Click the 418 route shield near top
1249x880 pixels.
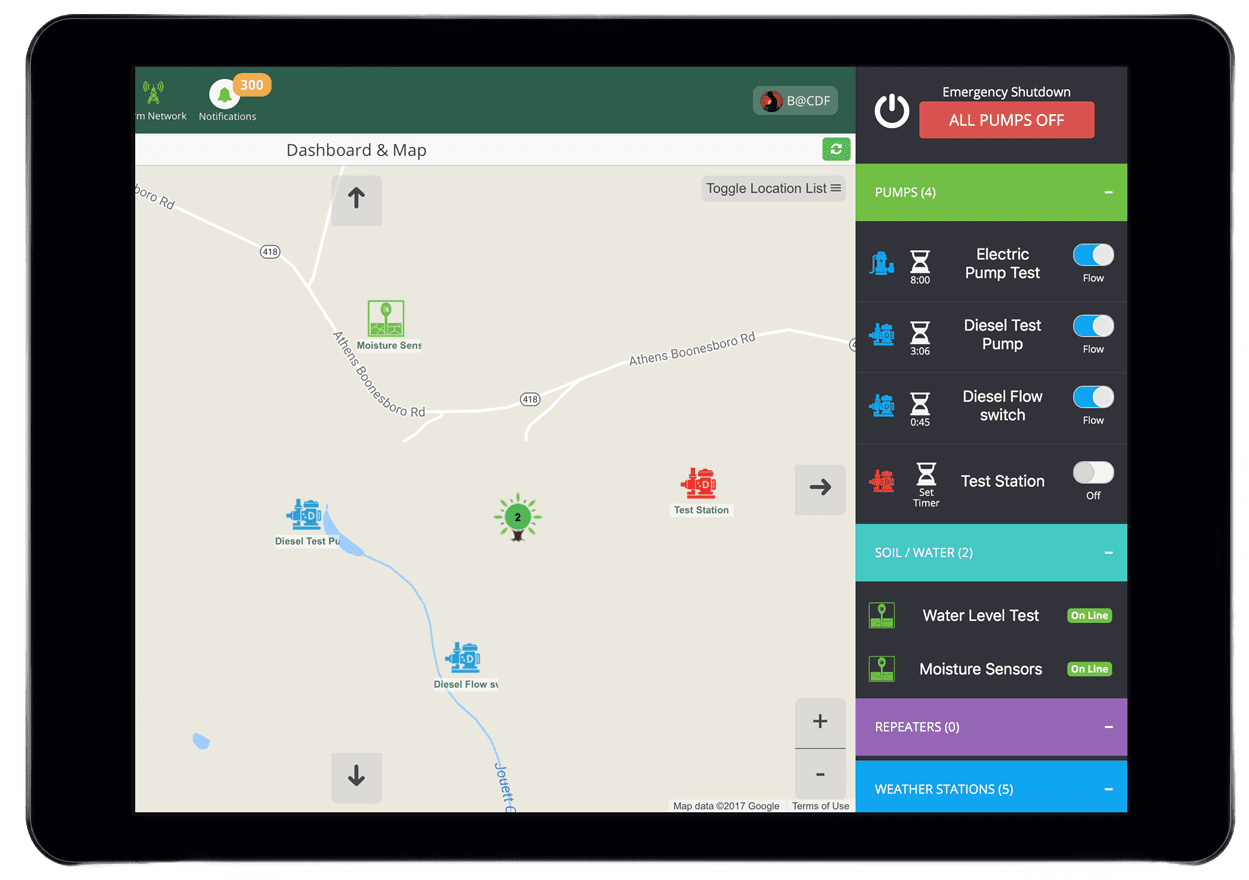click(x=270, y=252)
